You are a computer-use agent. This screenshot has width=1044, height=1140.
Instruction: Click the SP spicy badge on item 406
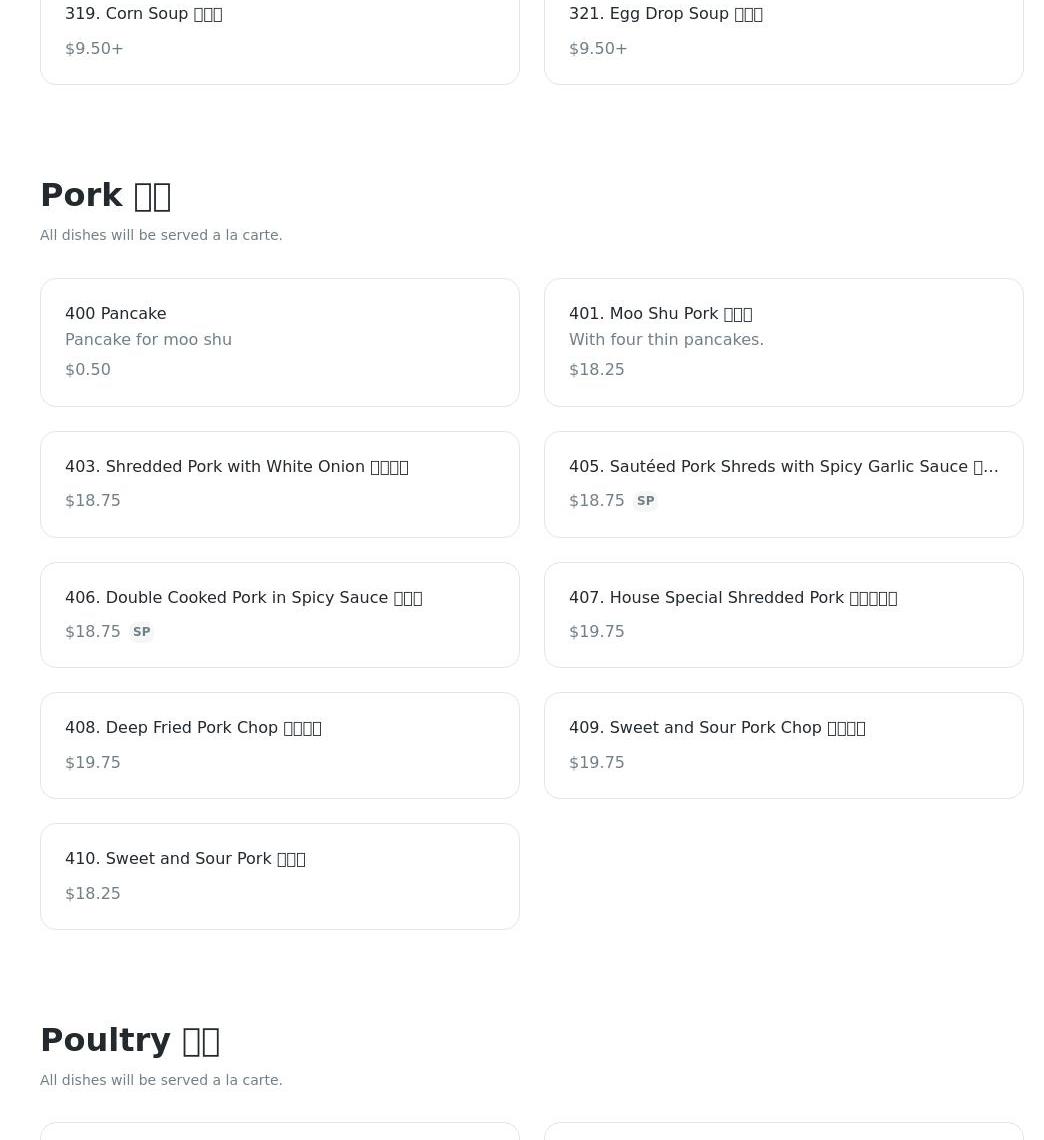point(141,632)
